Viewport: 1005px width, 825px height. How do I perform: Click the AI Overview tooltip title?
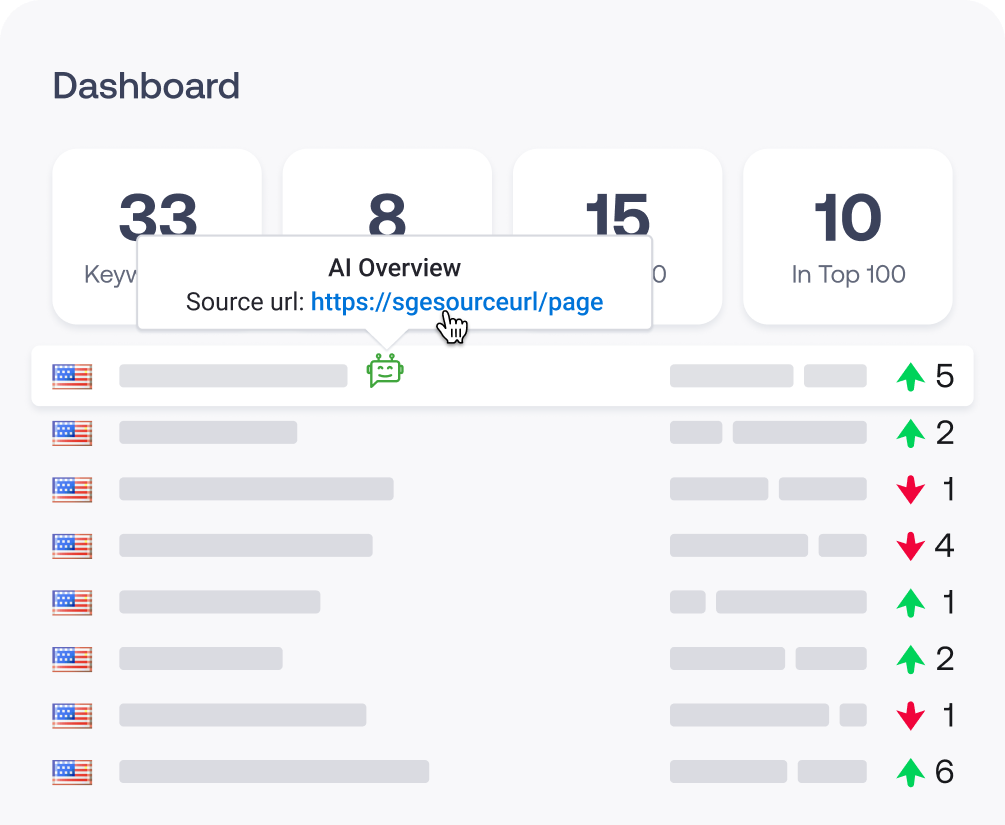point(394,268)
